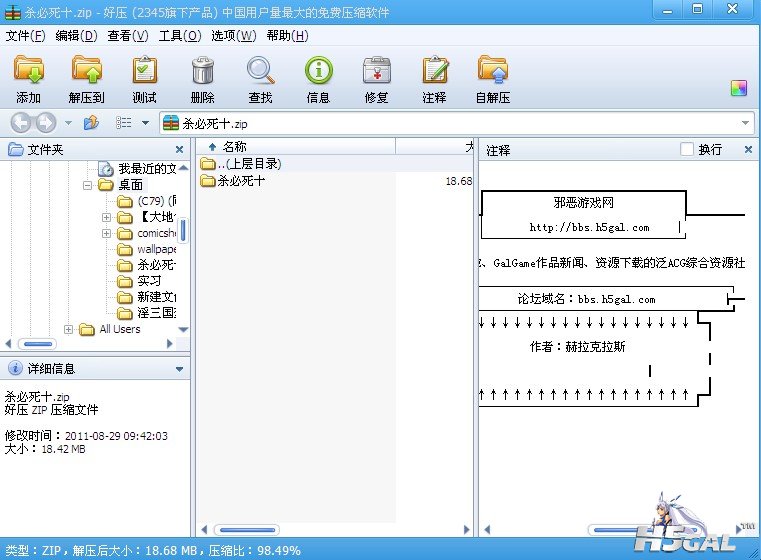Expand the All Users tree node
Viewport: 761px width, 560px height.
click(69, 329)
